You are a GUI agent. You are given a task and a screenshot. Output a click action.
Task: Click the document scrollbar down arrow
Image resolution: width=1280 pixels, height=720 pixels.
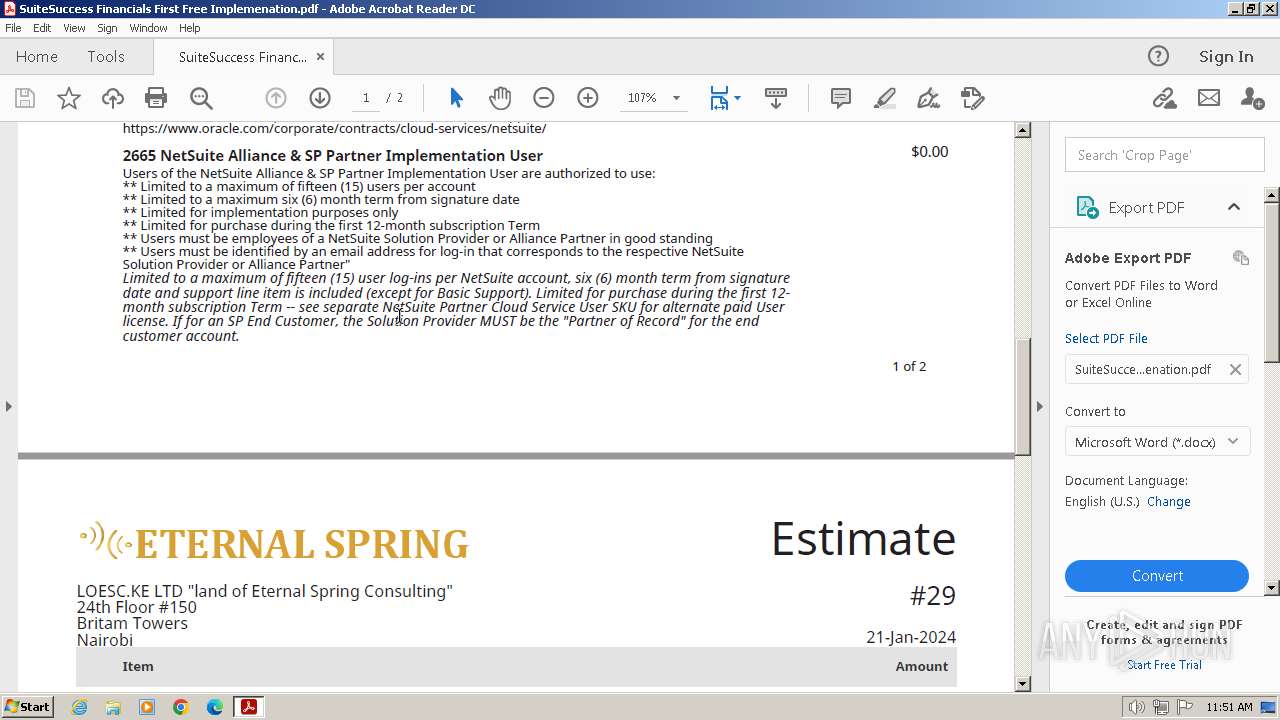[1023, 685]
